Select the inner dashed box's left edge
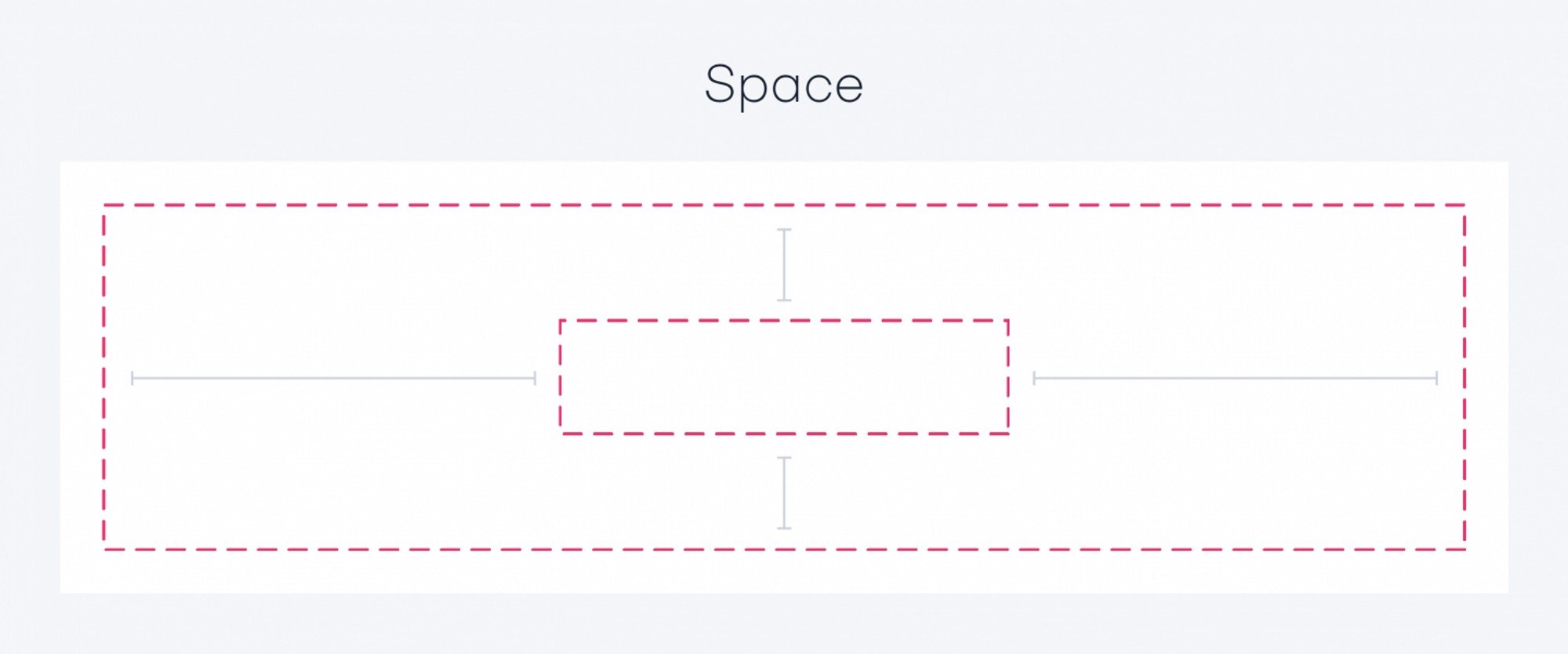1568x654 pixels. [561, 376]
